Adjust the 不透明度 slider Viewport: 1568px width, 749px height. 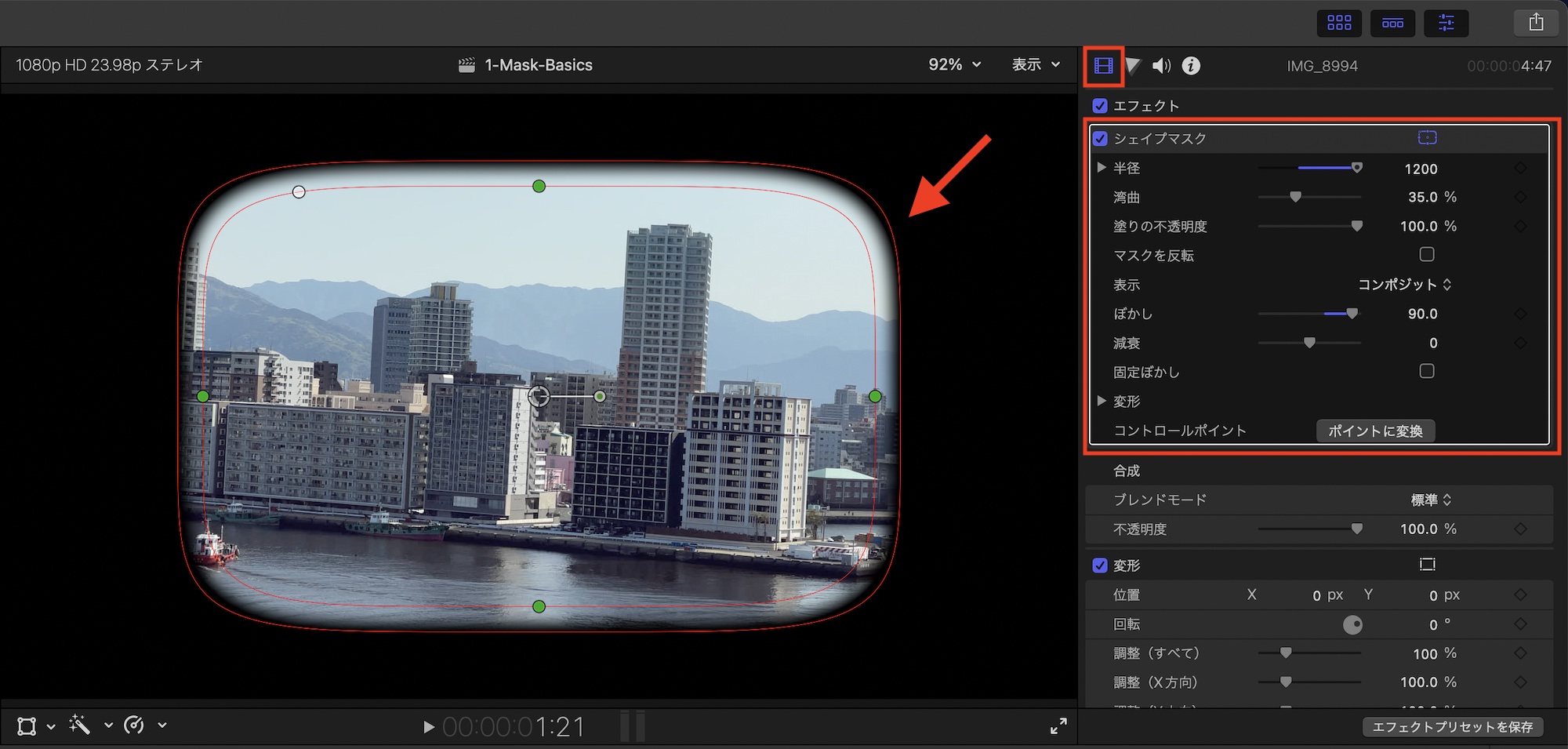(1309, 529)
